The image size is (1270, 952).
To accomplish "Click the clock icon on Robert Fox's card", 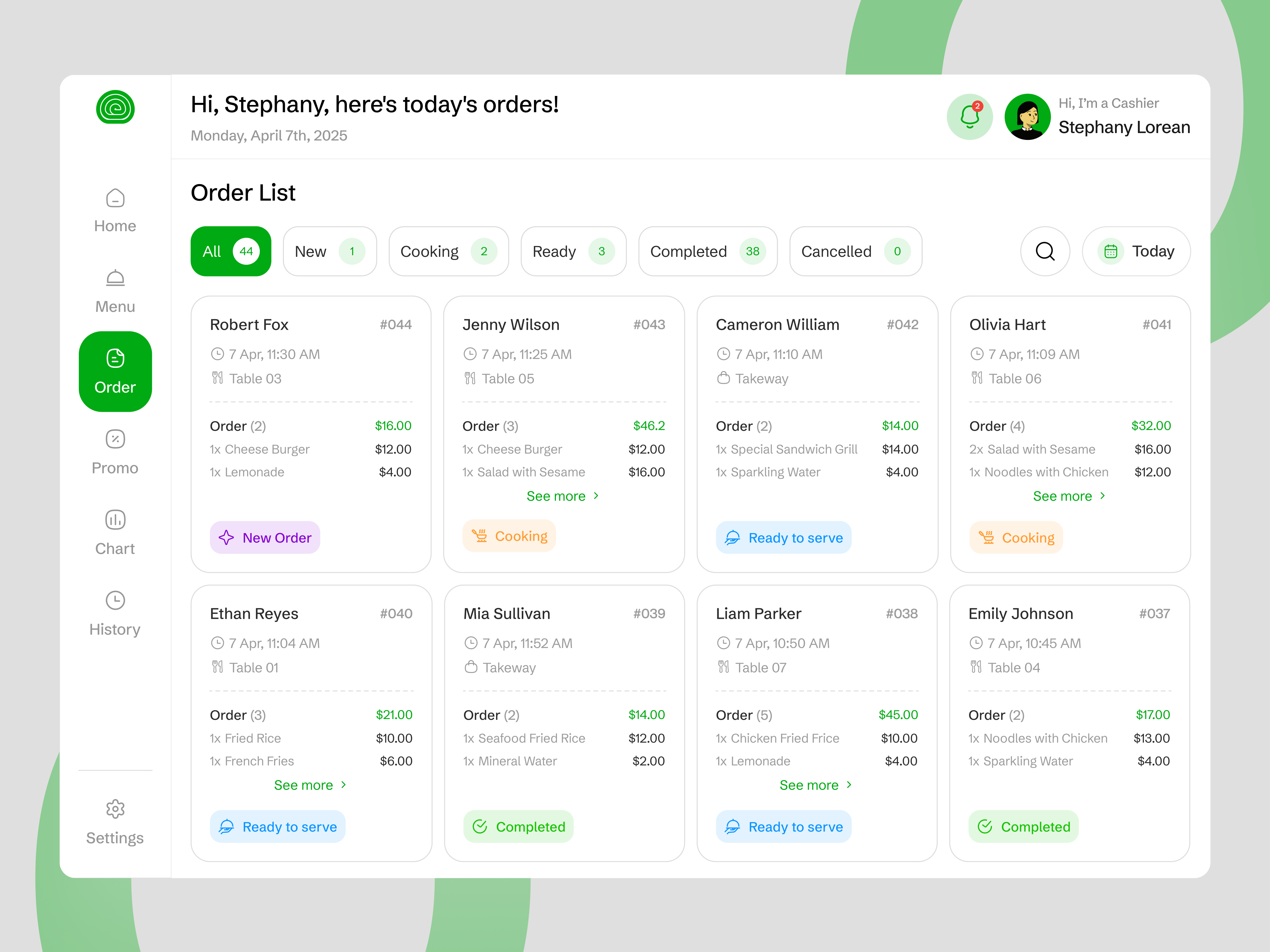I will pos(217,354).
